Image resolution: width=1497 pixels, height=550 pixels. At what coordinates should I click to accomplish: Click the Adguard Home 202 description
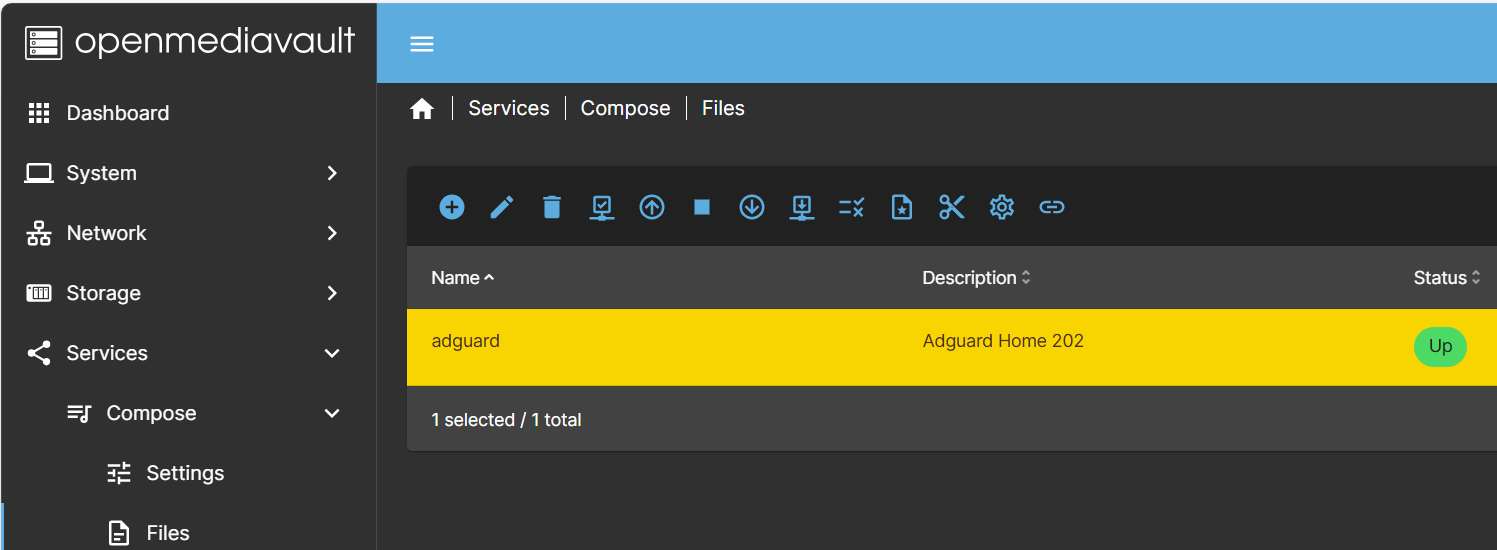click(1003, 341)
